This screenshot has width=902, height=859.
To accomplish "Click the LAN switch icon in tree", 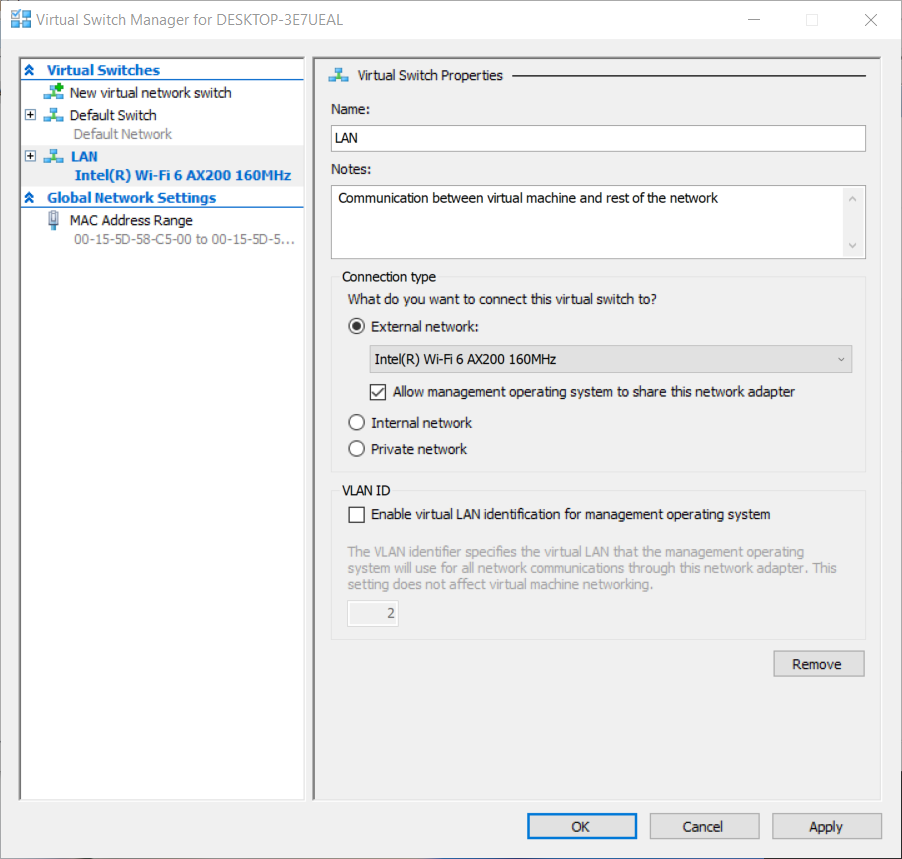I will [53, 156].
